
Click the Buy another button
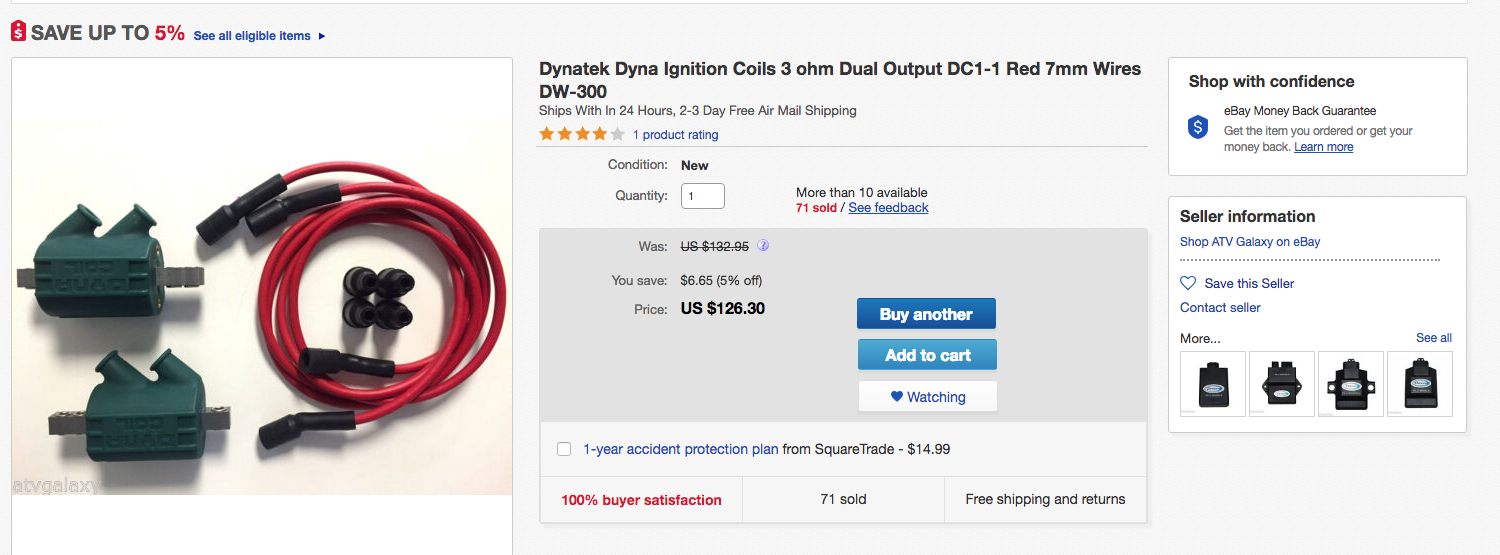pyautogui.click(x=926, y=314)
